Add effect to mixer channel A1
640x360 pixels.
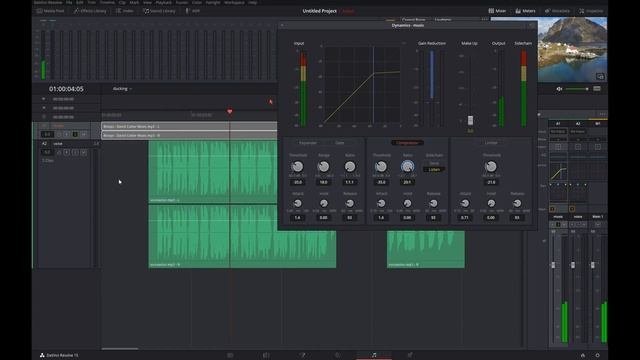click(x=558, y=147)
